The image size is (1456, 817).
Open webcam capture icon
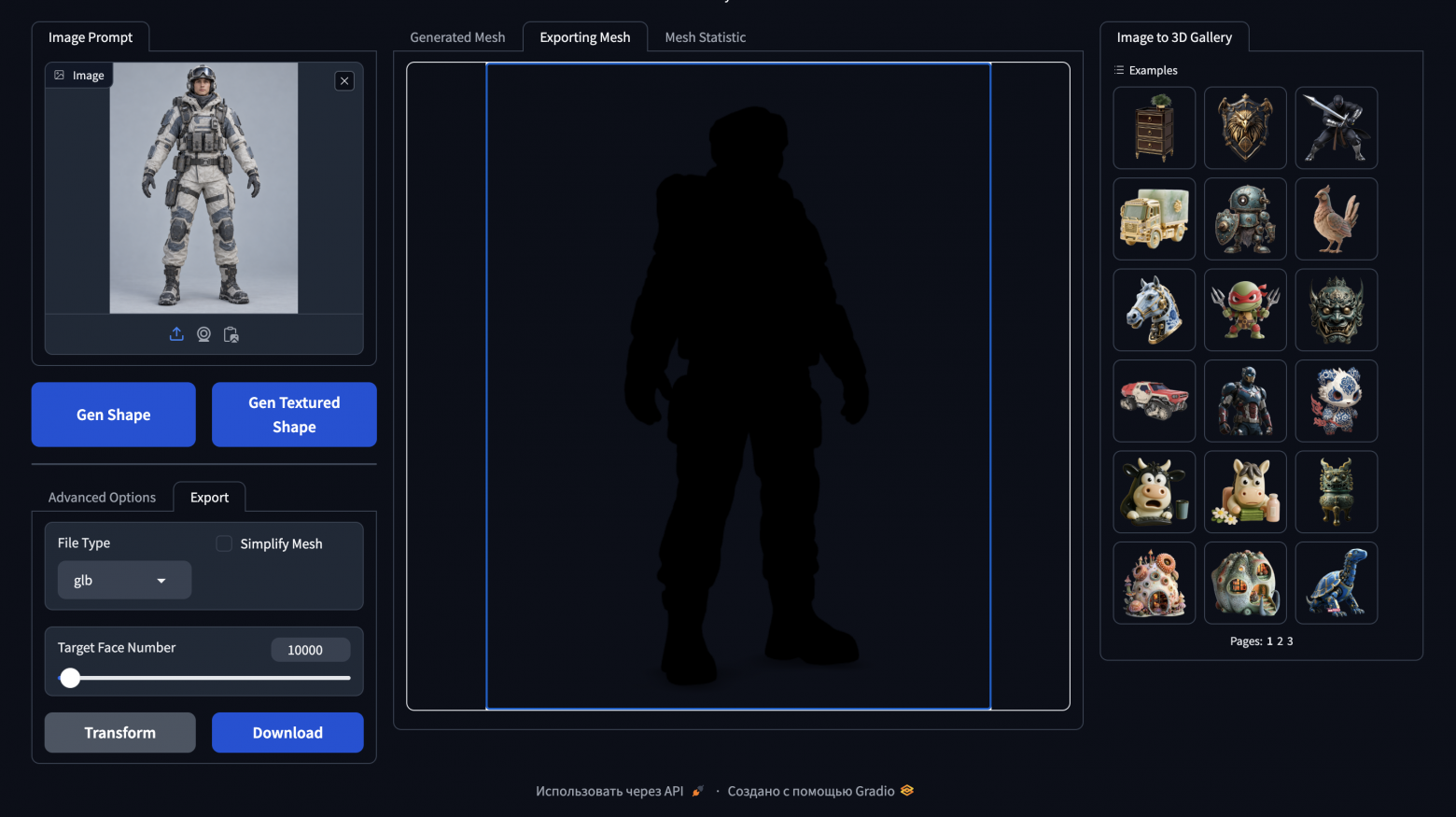point(203,334)
